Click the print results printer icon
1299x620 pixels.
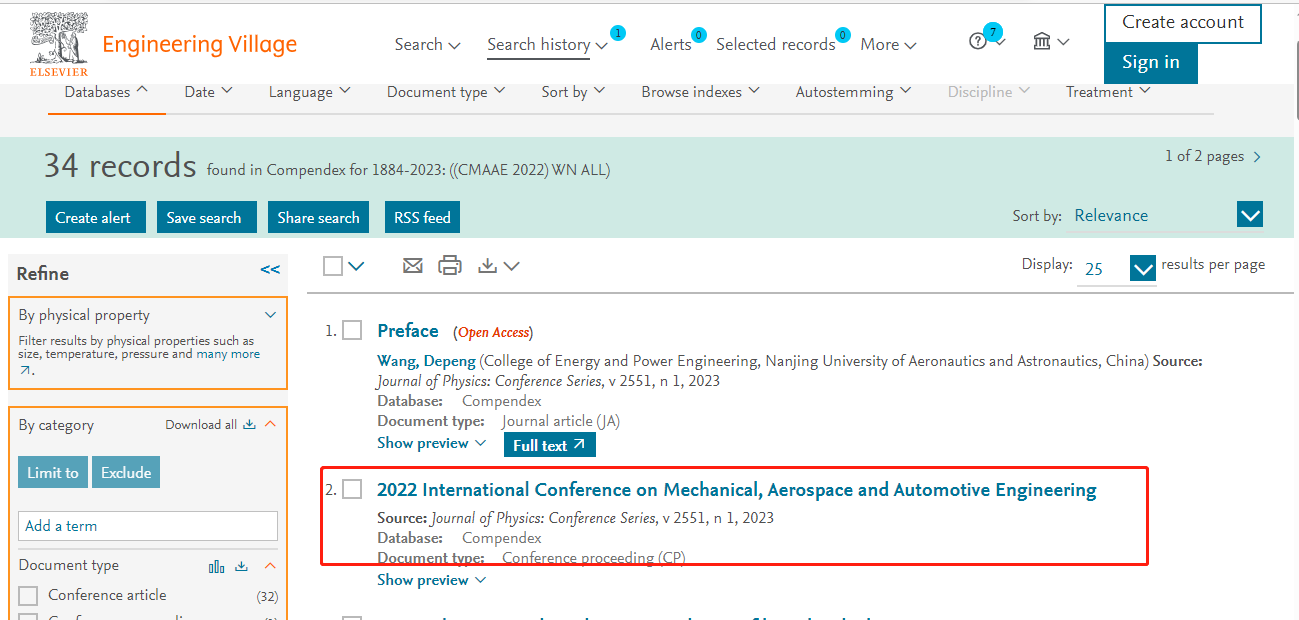pos(450,266)
